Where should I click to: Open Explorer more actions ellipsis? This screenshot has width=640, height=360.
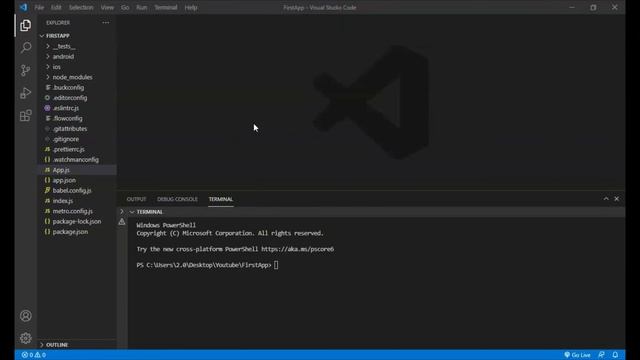106,23
